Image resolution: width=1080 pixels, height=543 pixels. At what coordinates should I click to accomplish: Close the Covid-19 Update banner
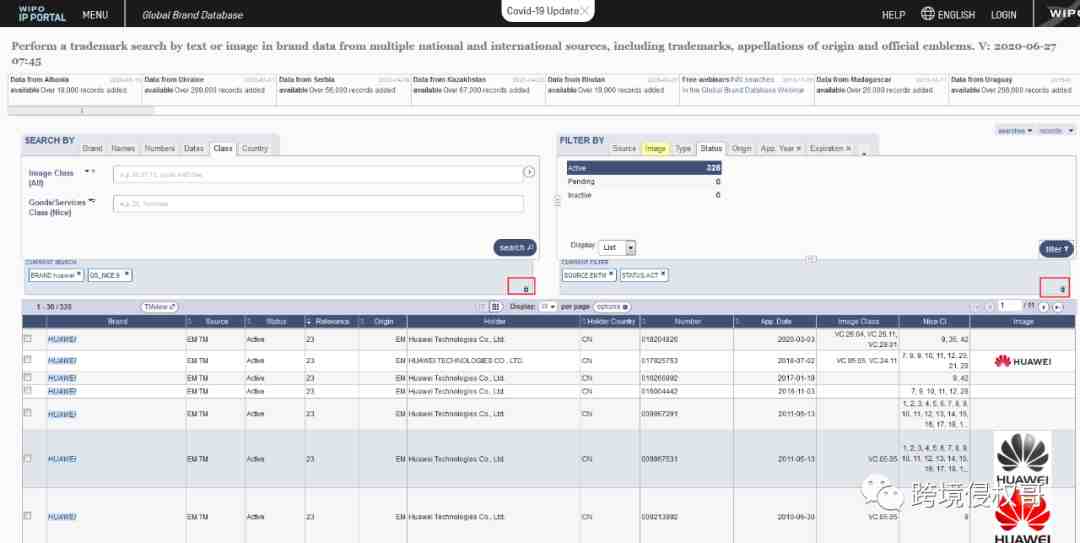tap(585, 11)
